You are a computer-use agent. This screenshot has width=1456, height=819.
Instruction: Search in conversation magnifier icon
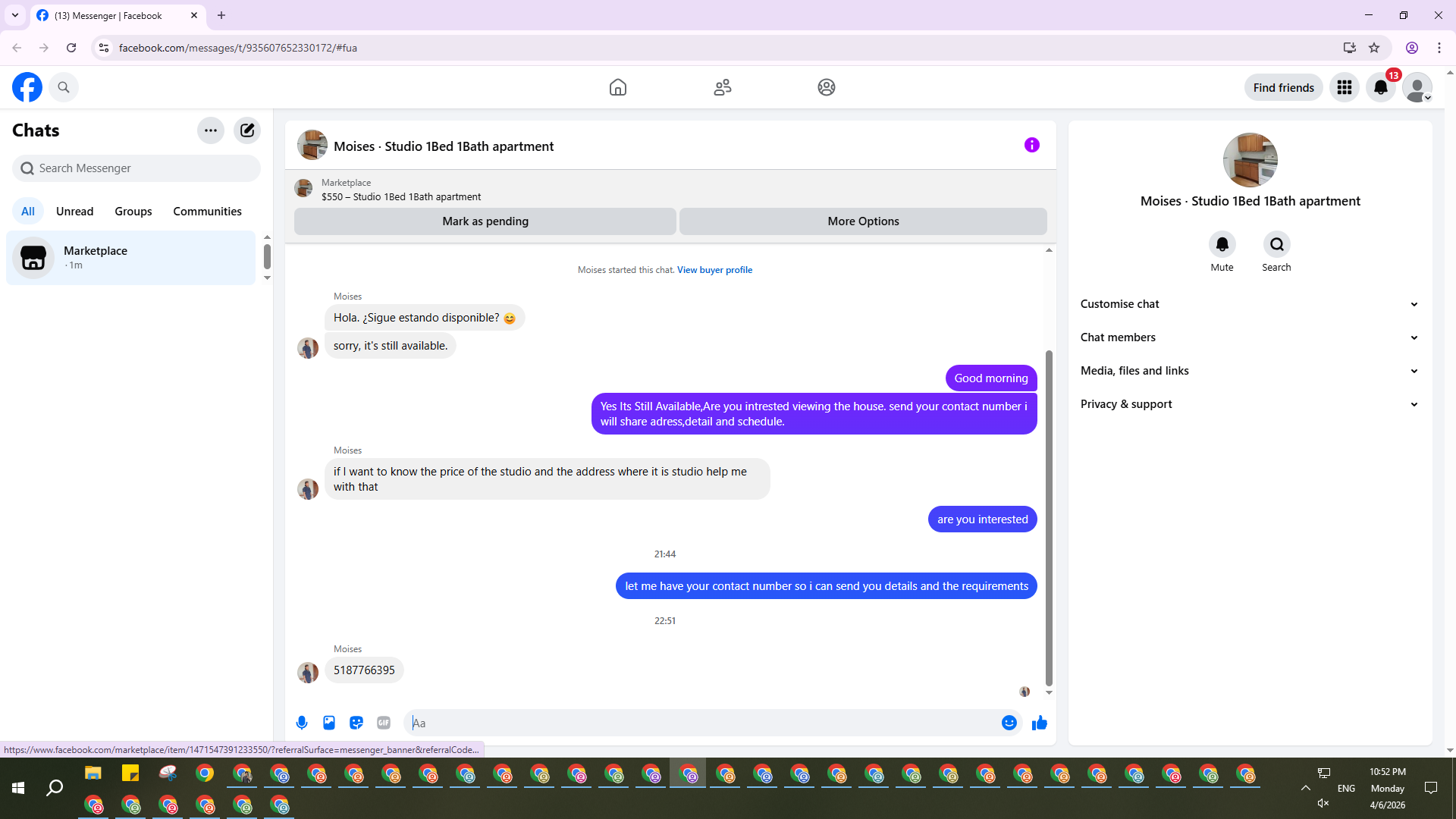coord(1277,244)
